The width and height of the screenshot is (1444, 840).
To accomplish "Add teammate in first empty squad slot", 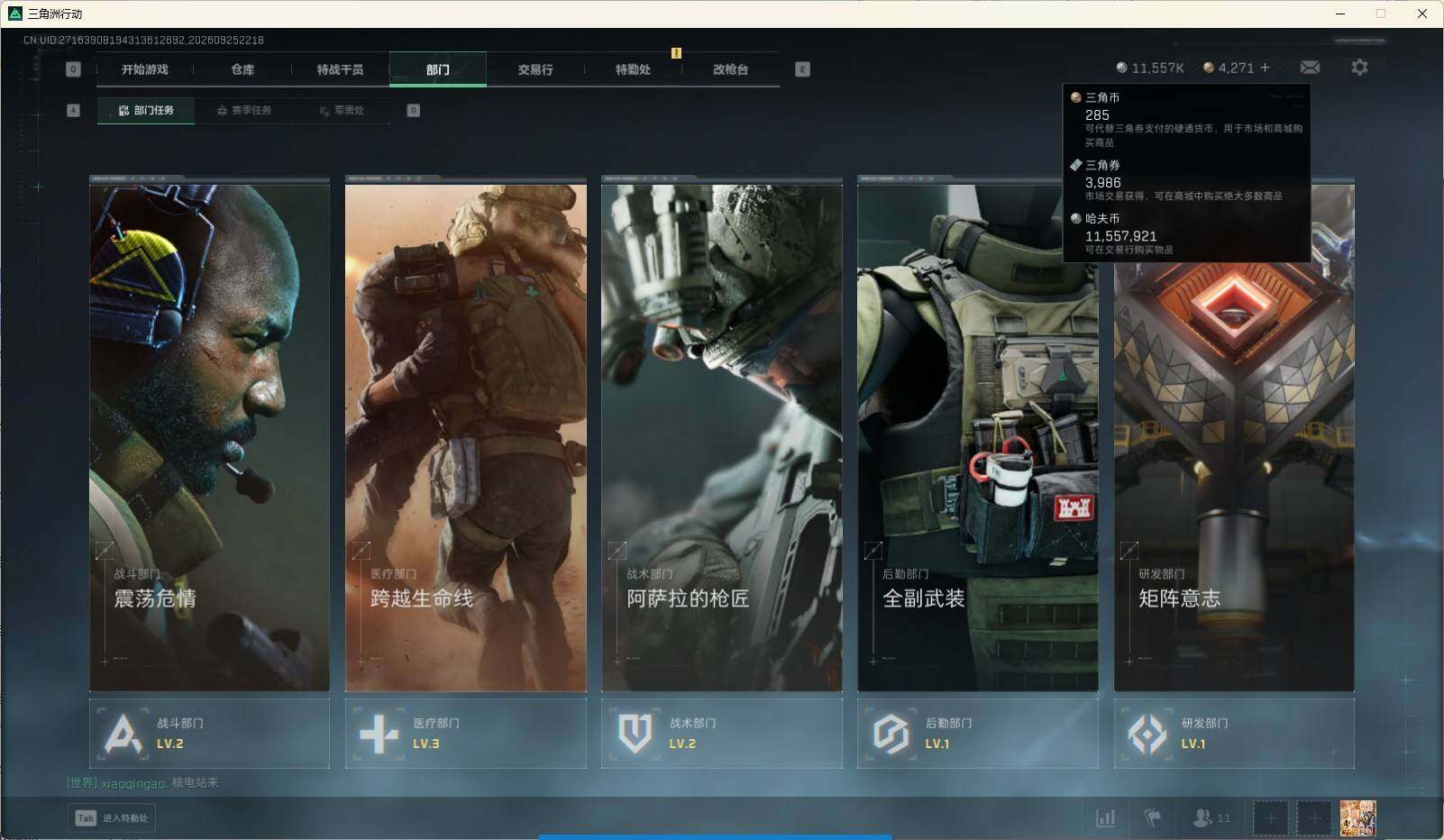I will [1271, 818].
